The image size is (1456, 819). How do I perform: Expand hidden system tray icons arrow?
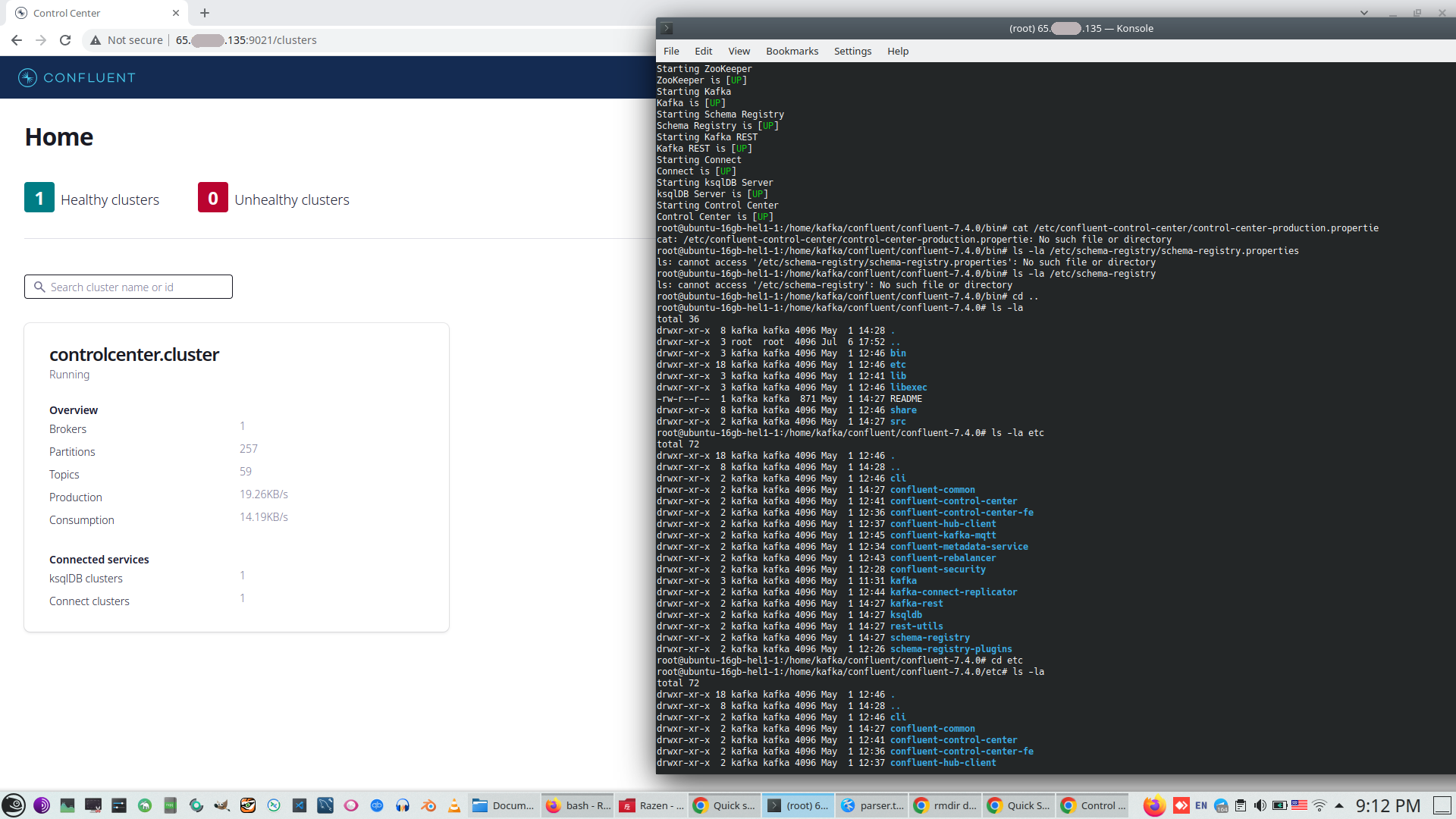pyautogui.click(x=1339, y=805)
